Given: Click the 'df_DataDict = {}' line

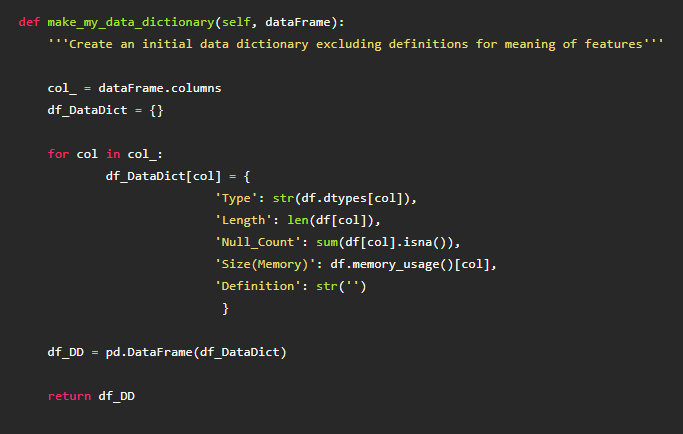Looking at the screenshot, I should click(105, 110).
